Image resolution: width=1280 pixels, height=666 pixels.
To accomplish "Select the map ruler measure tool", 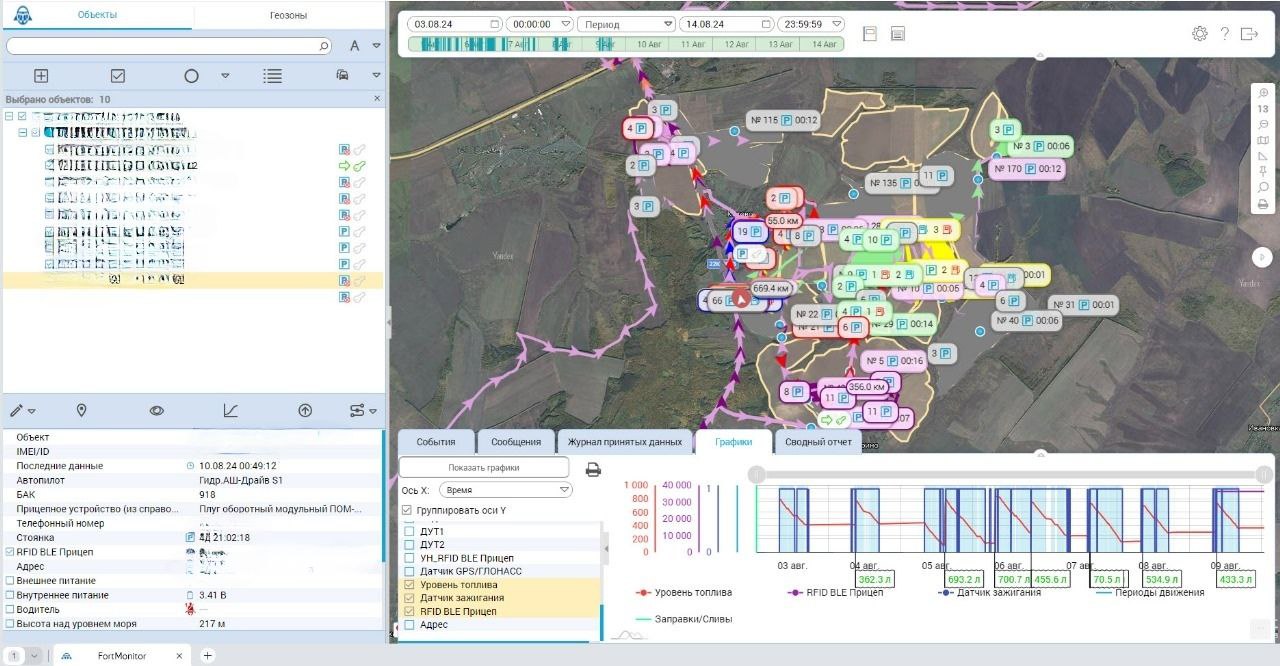I will (1263, 156).
